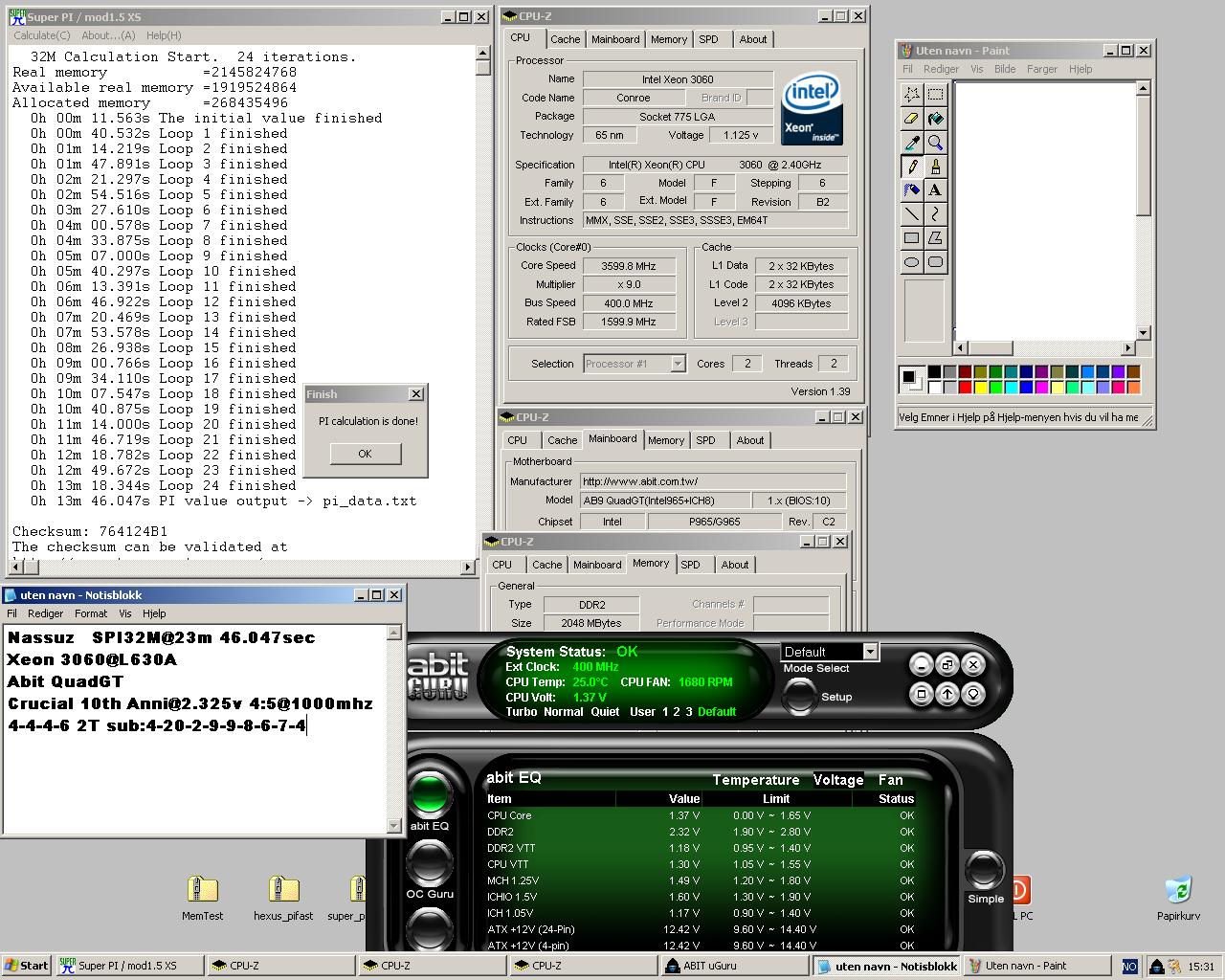Choose the Brush tool in Paint
This screenshot has height=980, width=1225.
[x=935, y=166]
